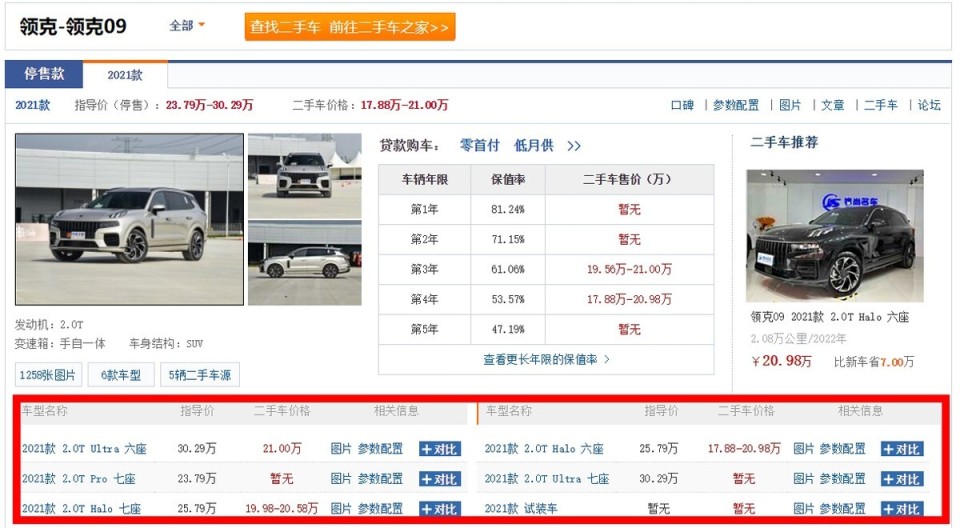Click the 5辆二手车源 button
The image size is (960, 528).
200,375
